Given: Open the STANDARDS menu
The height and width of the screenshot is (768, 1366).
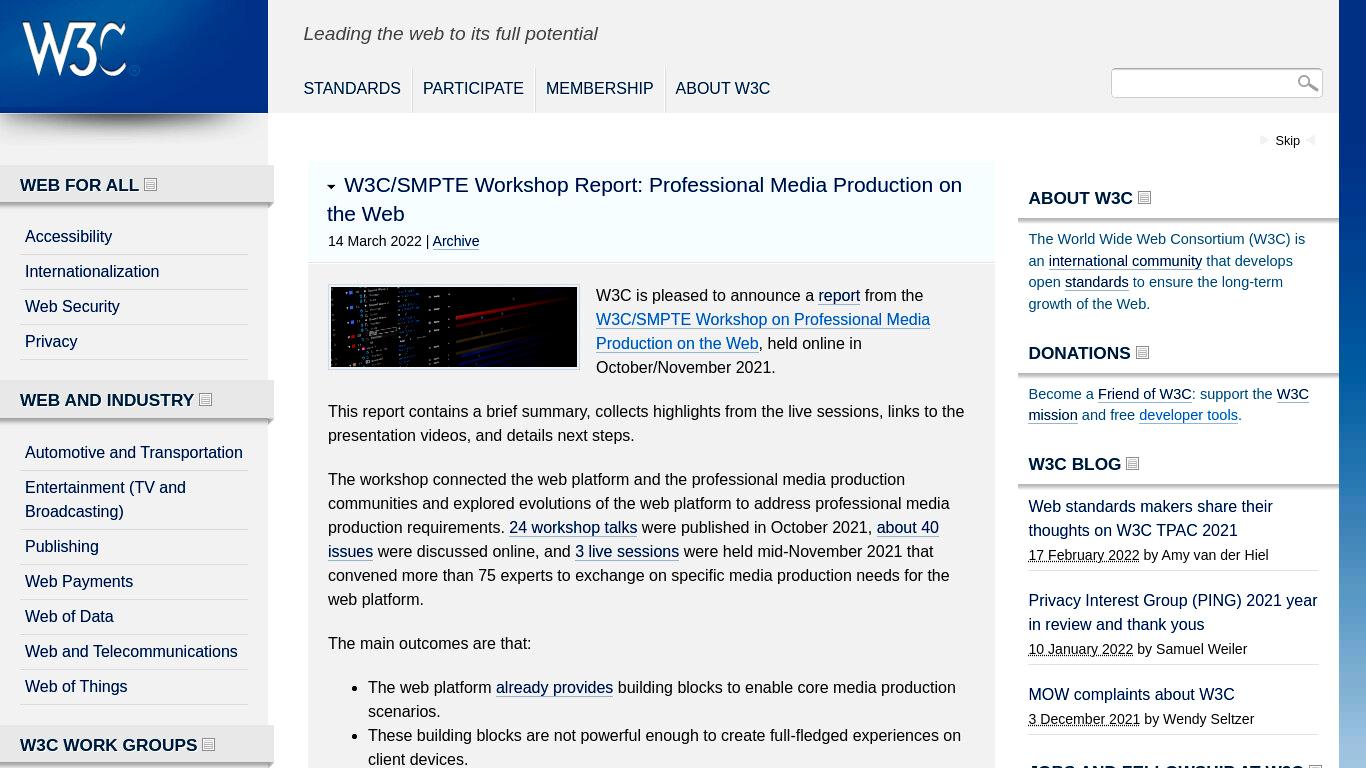Looking at the screenshot, I should point(352,88).
